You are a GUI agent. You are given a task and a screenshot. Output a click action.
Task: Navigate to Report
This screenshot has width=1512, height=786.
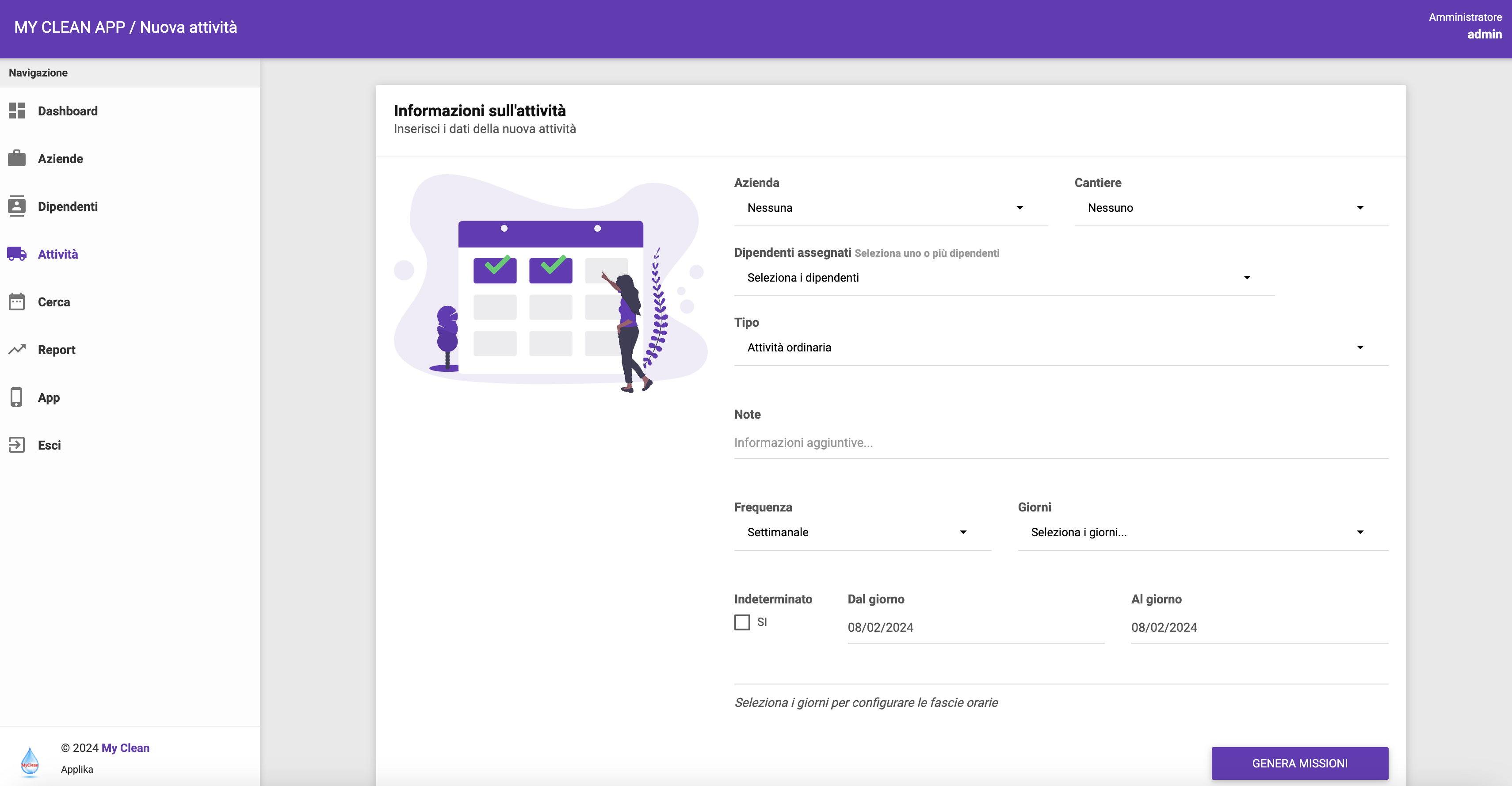130,349
